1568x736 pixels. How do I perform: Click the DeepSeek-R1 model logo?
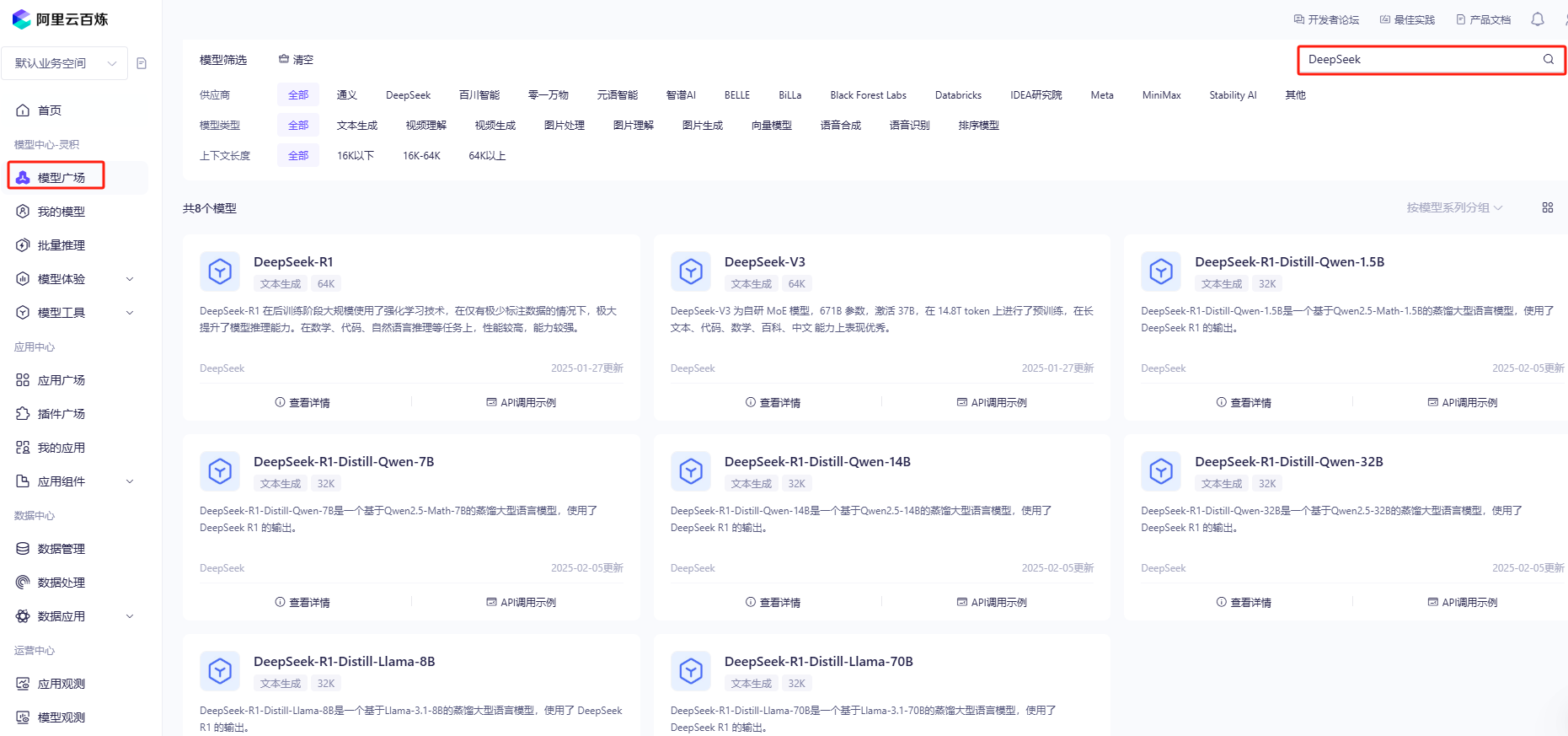(x=220, y=271)
